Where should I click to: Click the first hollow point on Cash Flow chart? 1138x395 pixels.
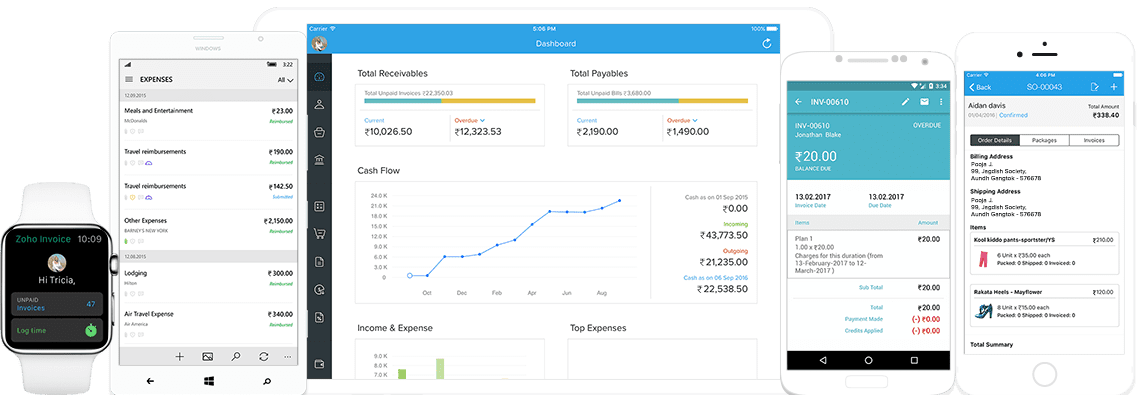point(409,276)
